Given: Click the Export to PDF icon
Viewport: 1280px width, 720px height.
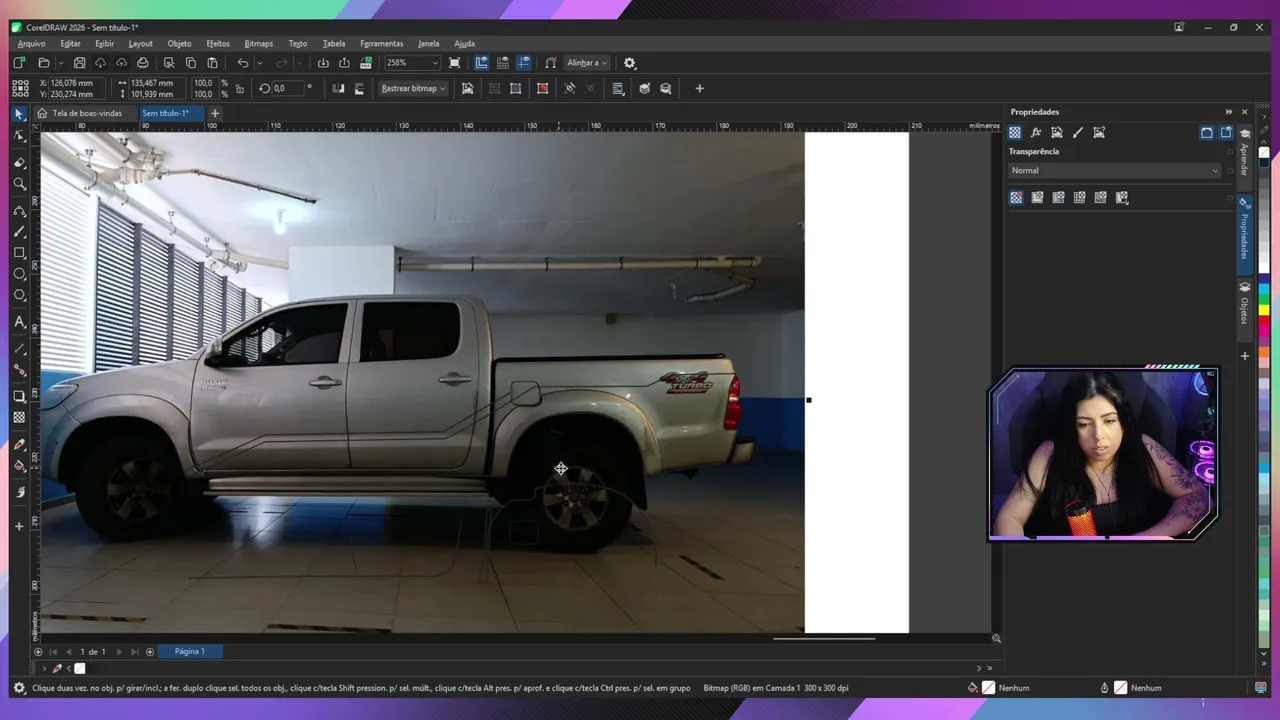Looking at the screenshot, I should (366, 63).
